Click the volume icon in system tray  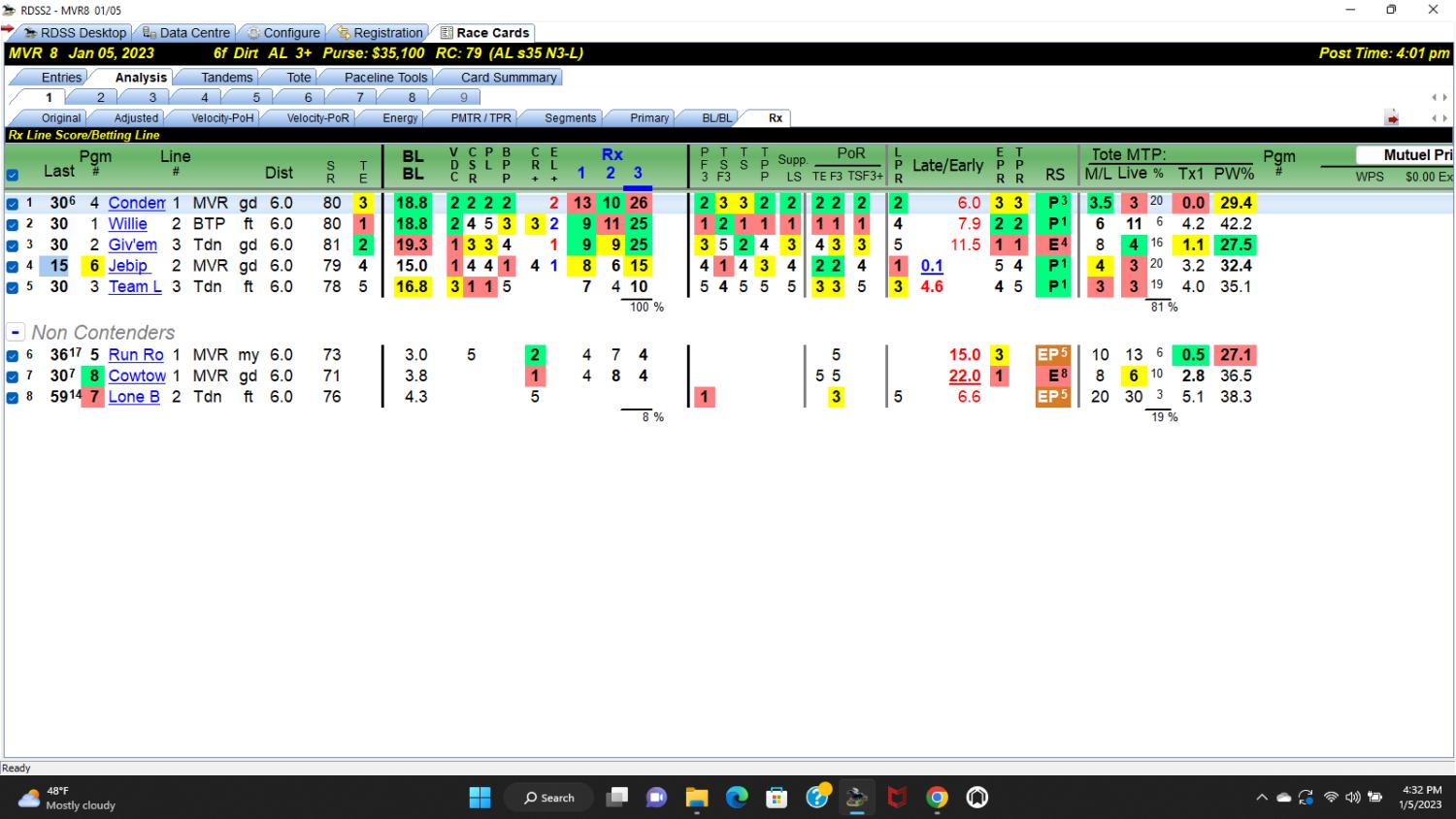[x=1352, y=798]
